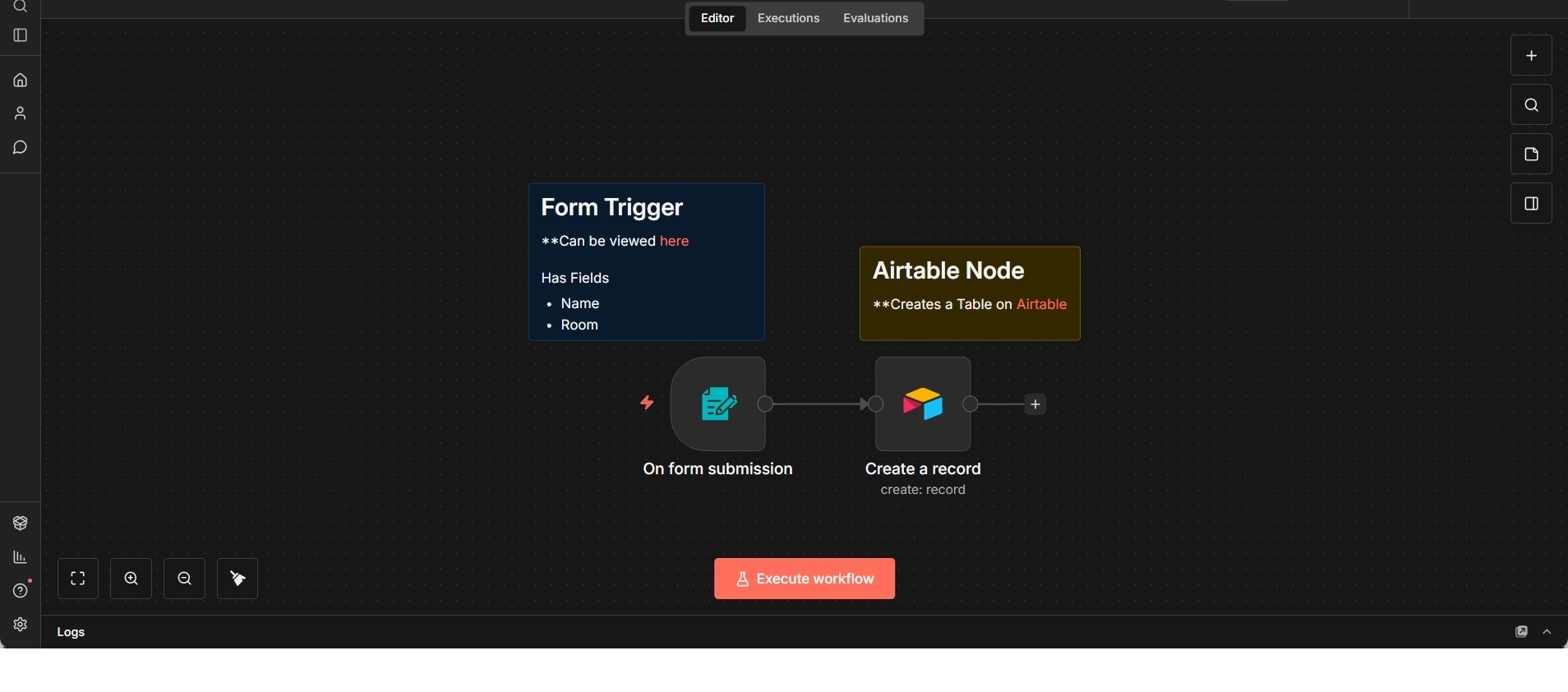This screenshot has height=692, width=1568.
Task: Toggle the right side panel button
Action: click(1531, 204)
